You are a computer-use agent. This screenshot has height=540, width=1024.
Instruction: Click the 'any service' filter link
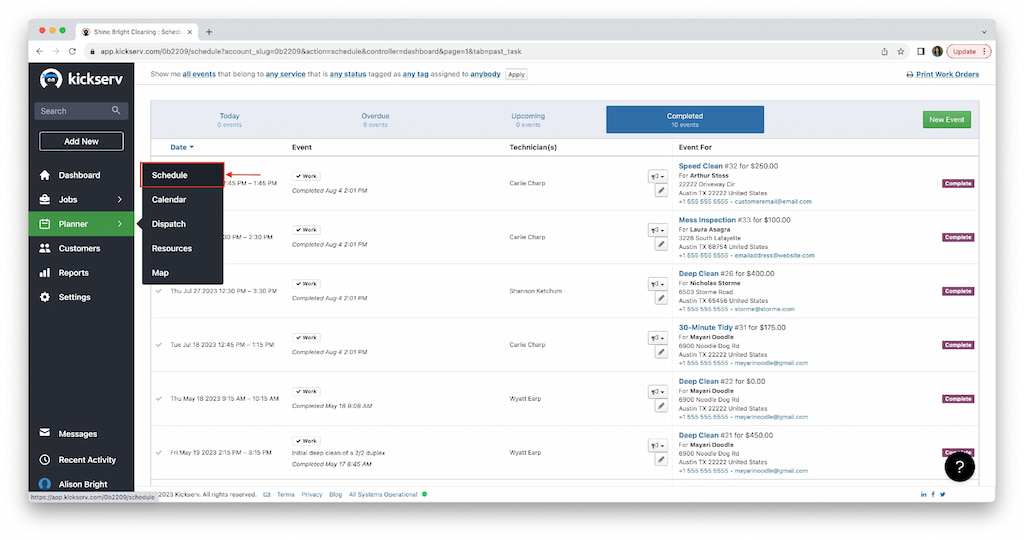(x=285, y=74)
